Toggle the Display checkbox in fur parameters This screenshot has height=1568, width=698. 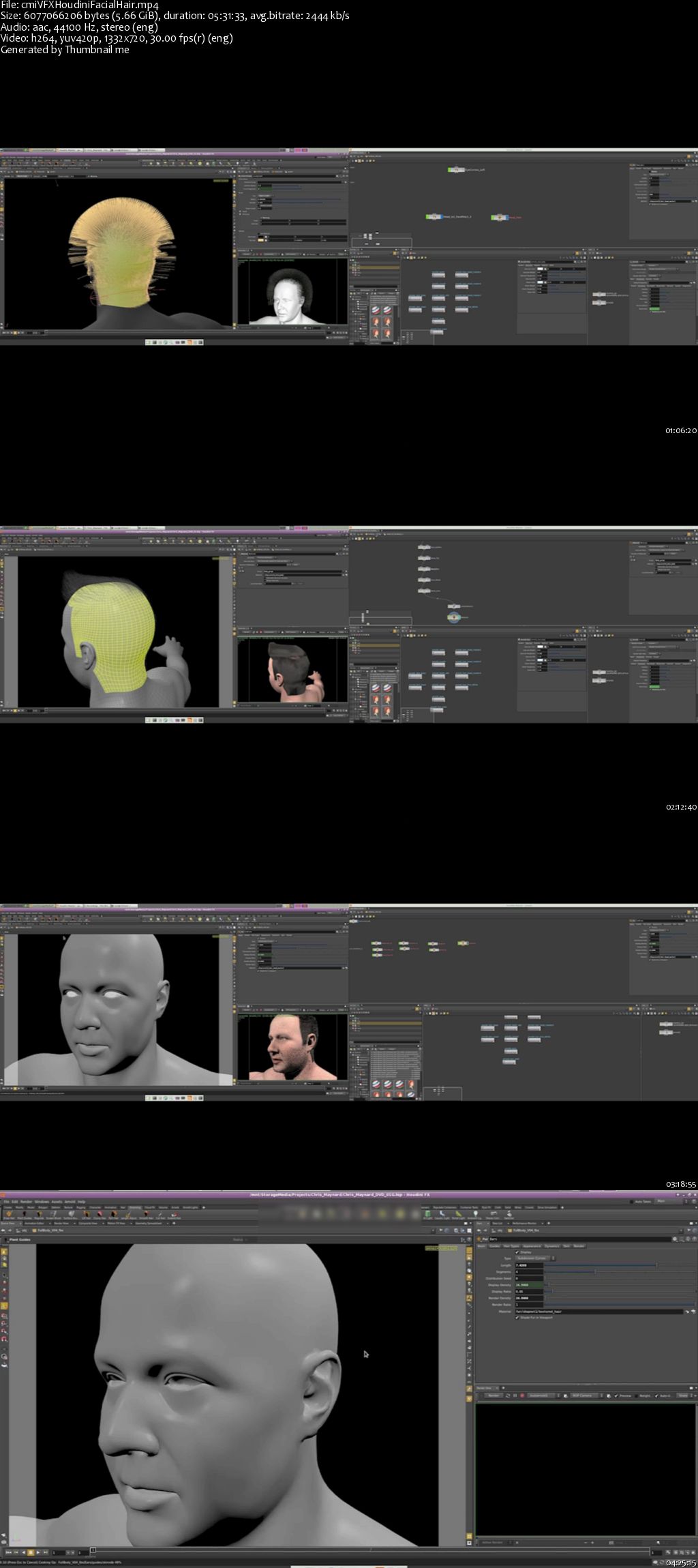tap(517, 1252)
